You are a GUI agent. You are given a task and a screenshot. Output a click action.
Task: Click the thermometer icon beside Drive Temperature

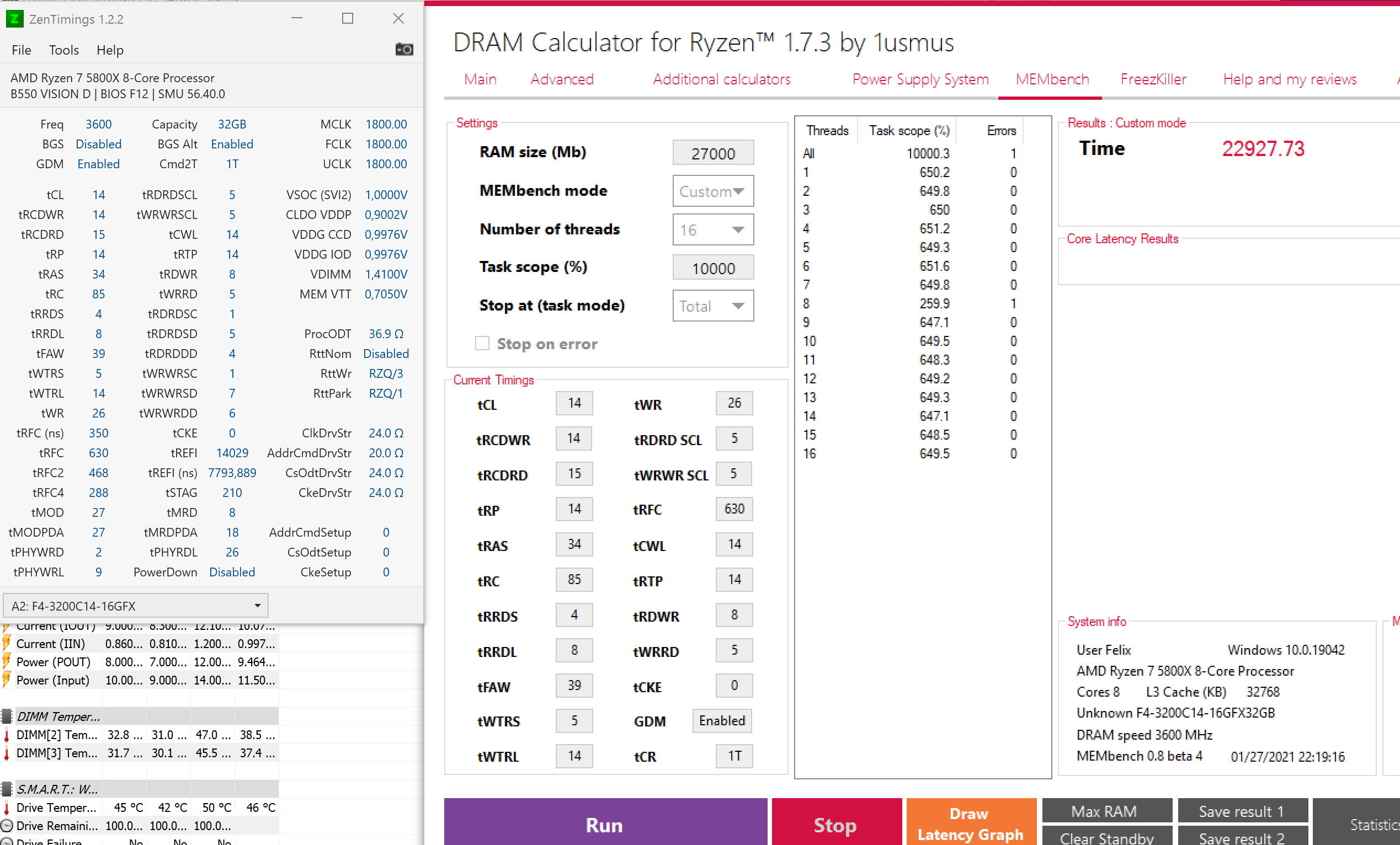6,807
